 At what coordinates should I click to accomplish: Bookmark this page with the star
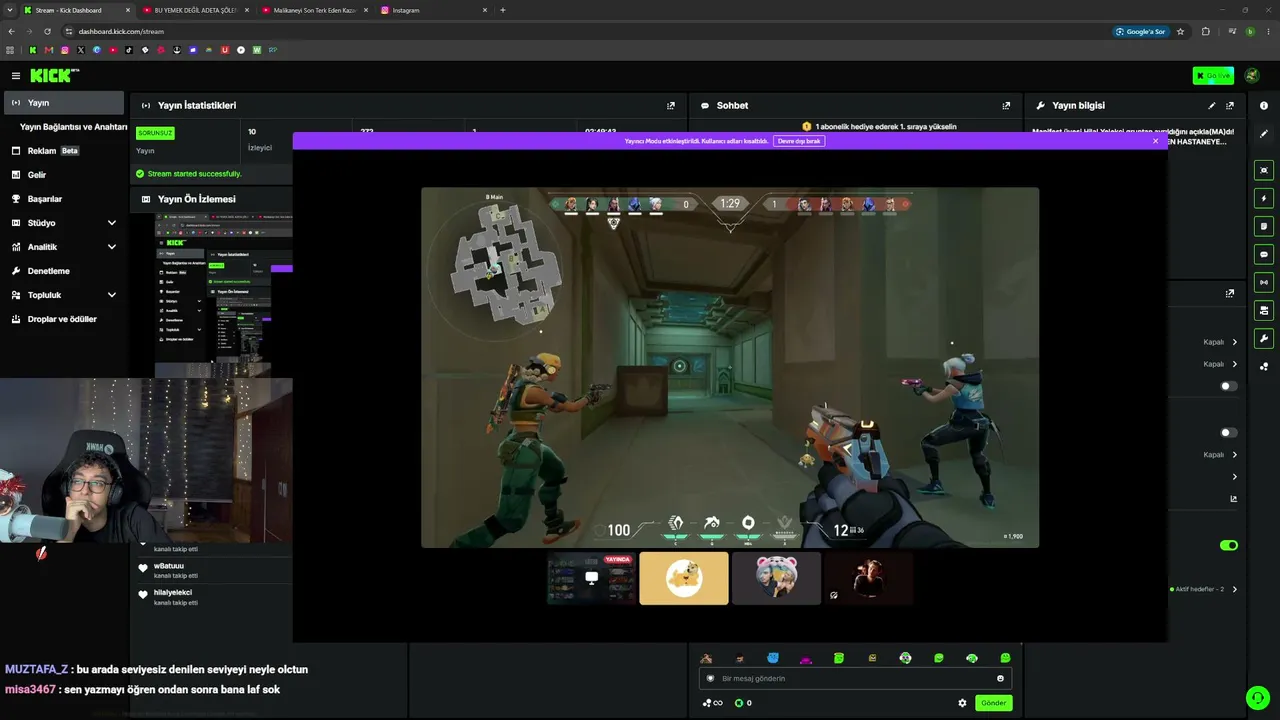(x=1180, y=31)
